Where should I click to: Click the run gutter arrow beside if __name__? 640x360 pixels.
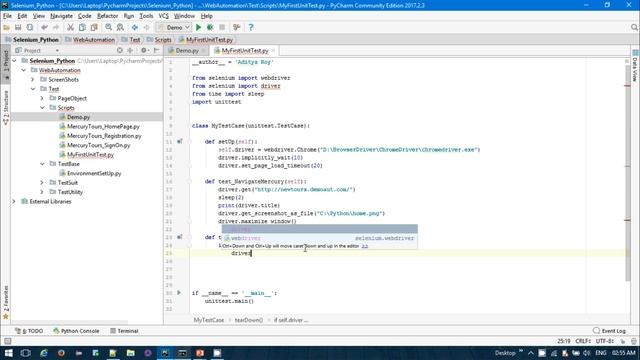pos(179,293)
